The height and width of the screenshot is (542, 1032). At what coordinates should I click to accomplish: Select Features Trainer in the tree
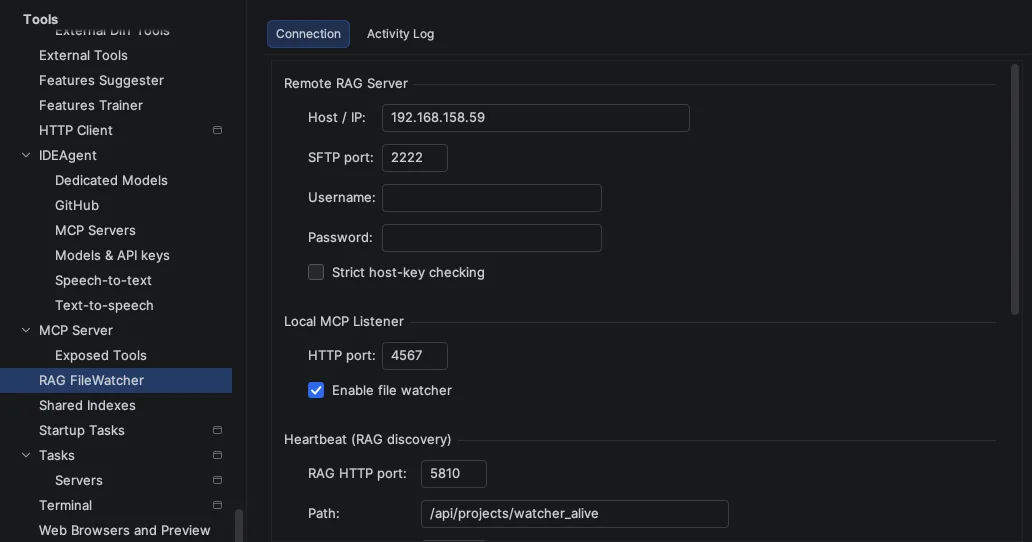coord(91,105)
